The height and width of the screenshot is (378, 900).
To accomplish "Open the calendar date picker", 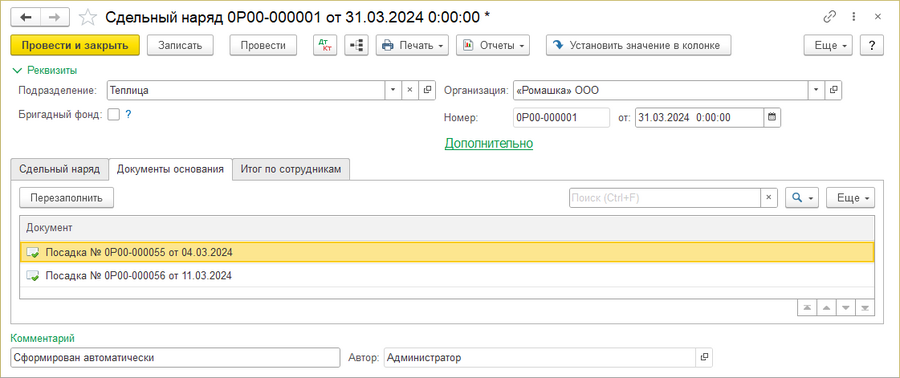I will tap(772, 117).
